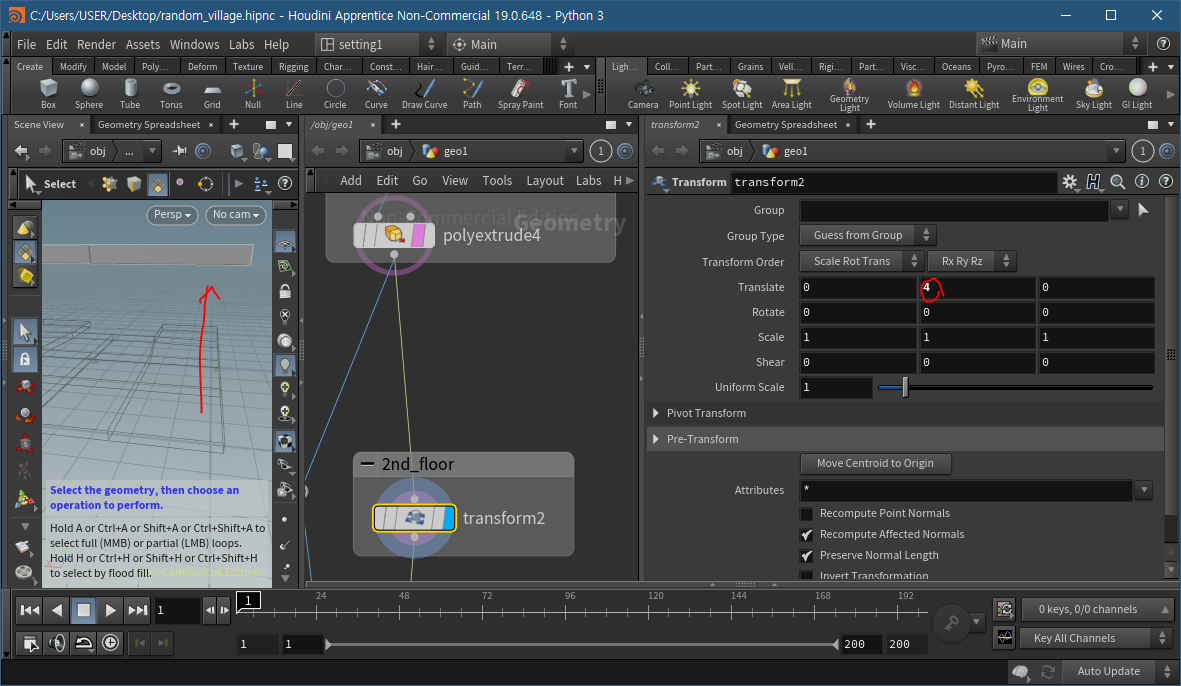Switch to the Scene View tab
1181x686 pixels.
coord(39,124)
